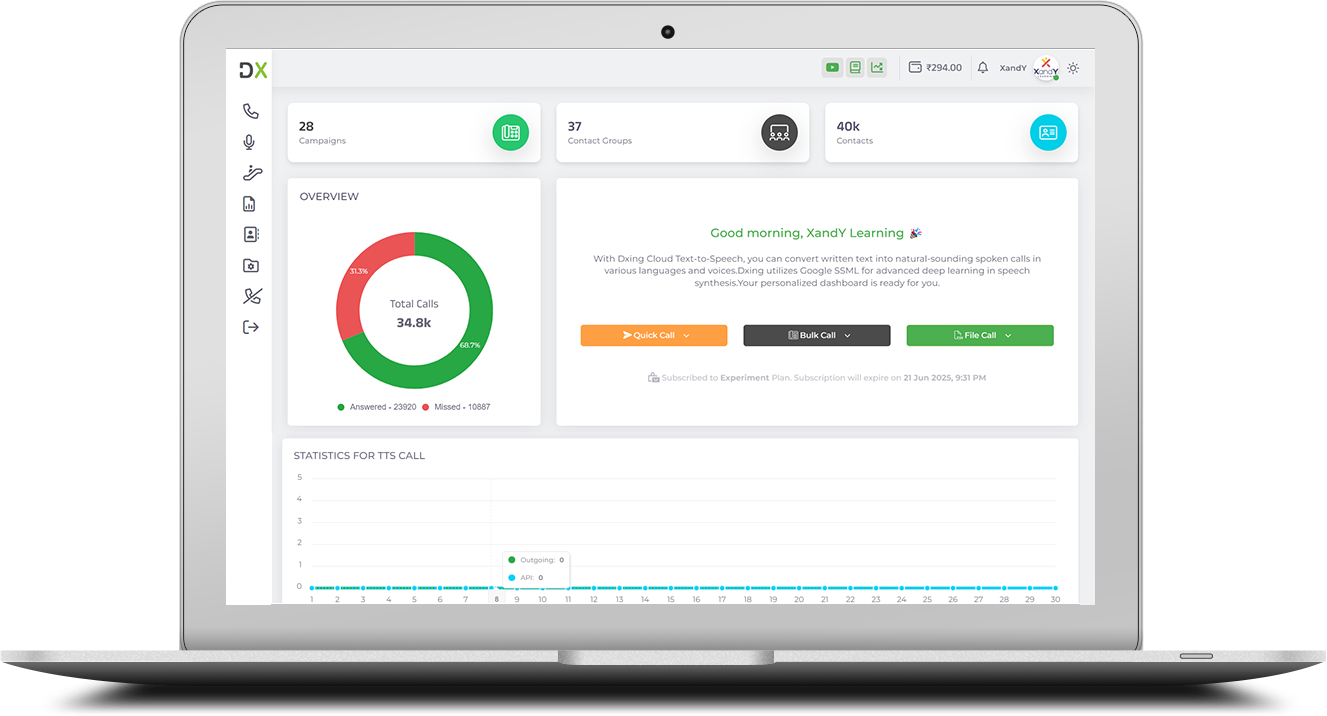
Task: Click the 34.8k total calls value
Action: click(x=414, y=323)
